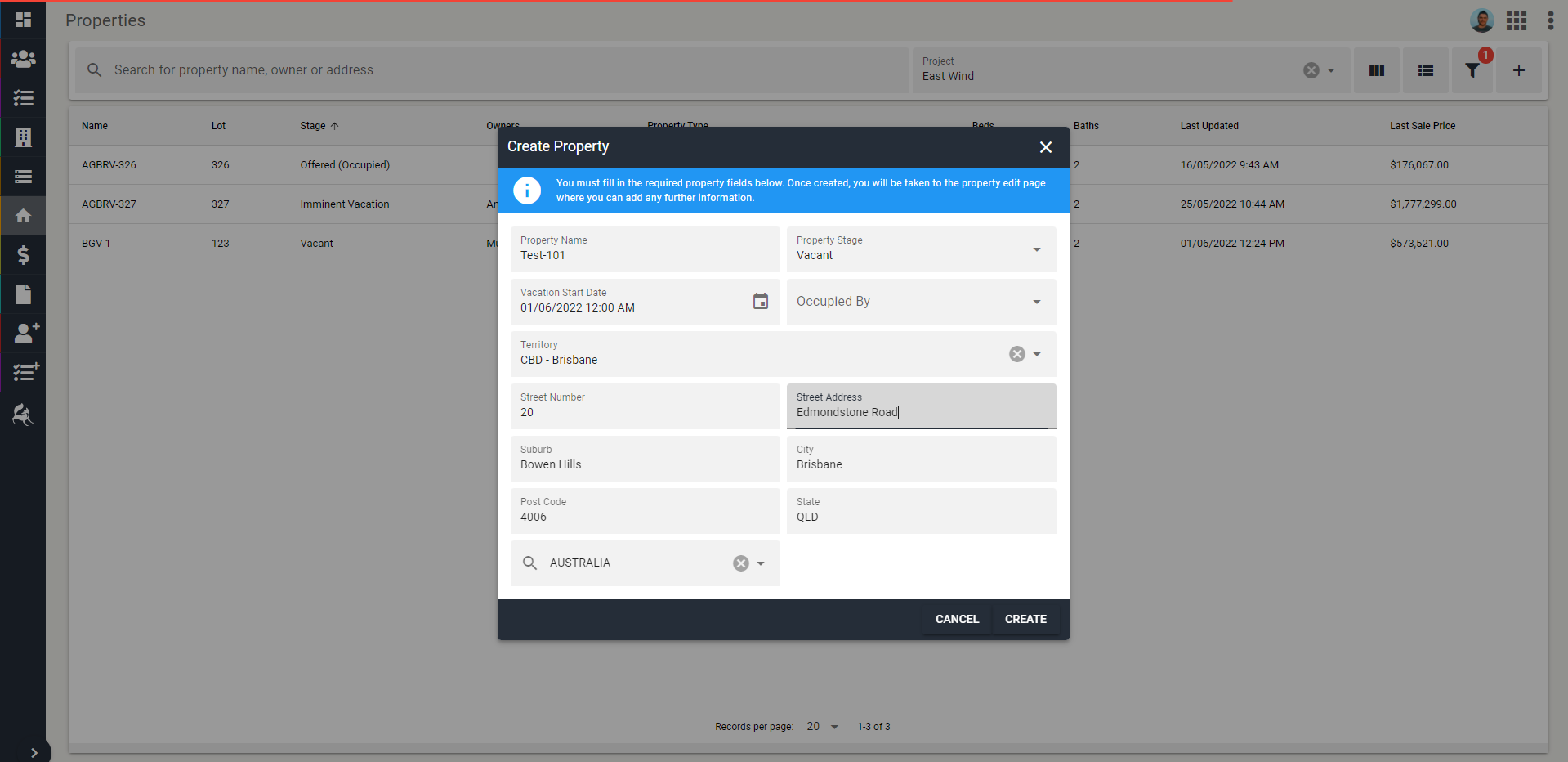Open the Vacation Start Date calendar picker

760,302
